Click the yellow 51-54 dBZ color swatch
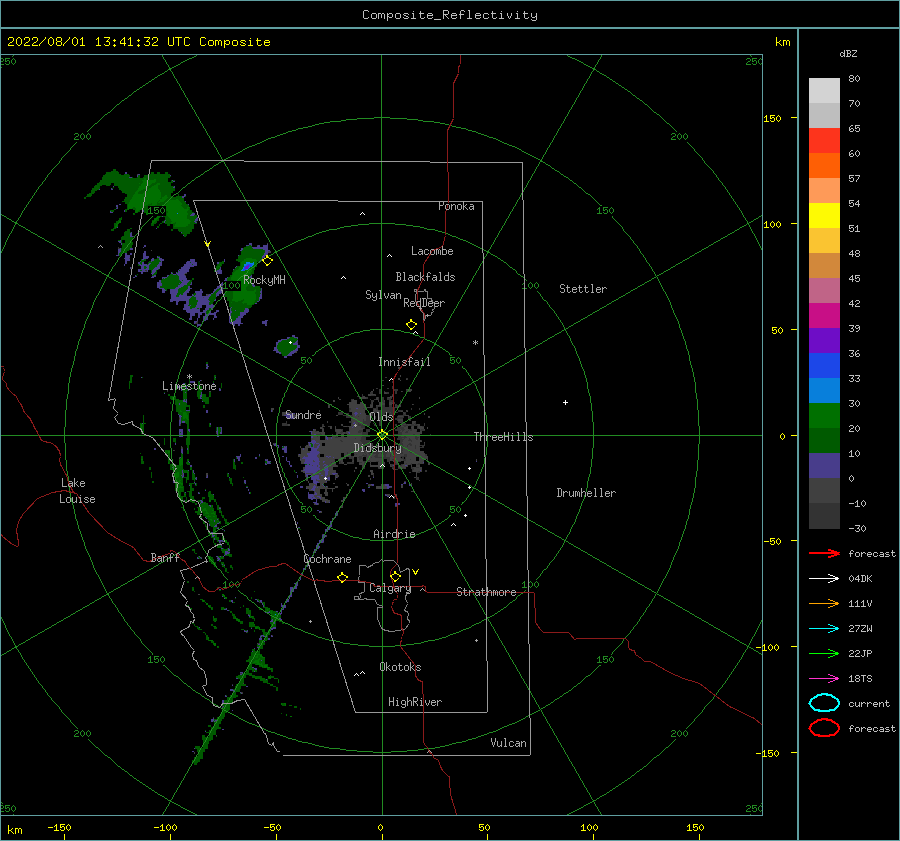This screenshot has height=841, width=900. coord(824,216)
